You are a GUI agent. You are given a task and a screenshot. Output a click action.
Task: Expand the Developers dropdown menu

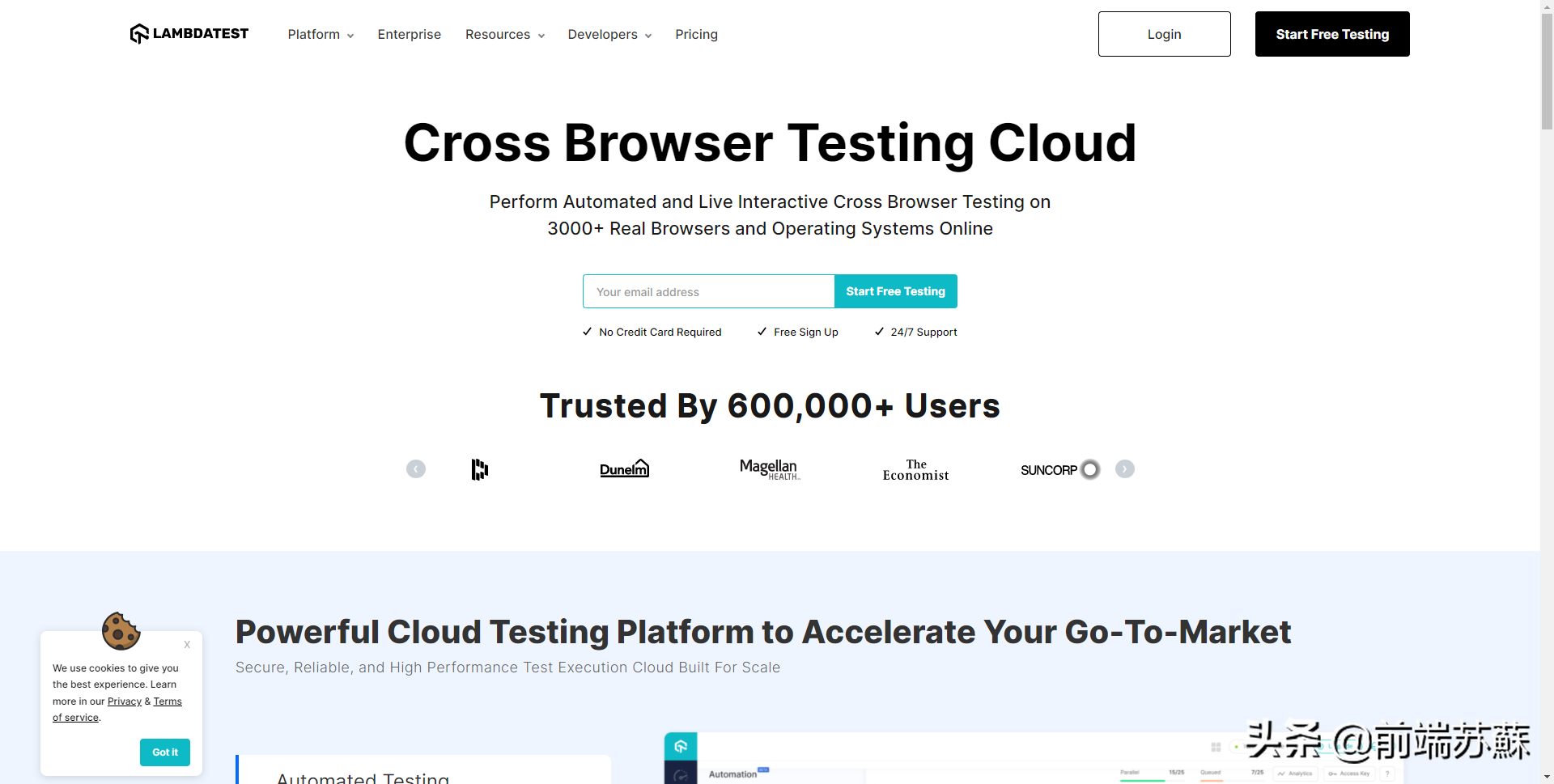609,34
